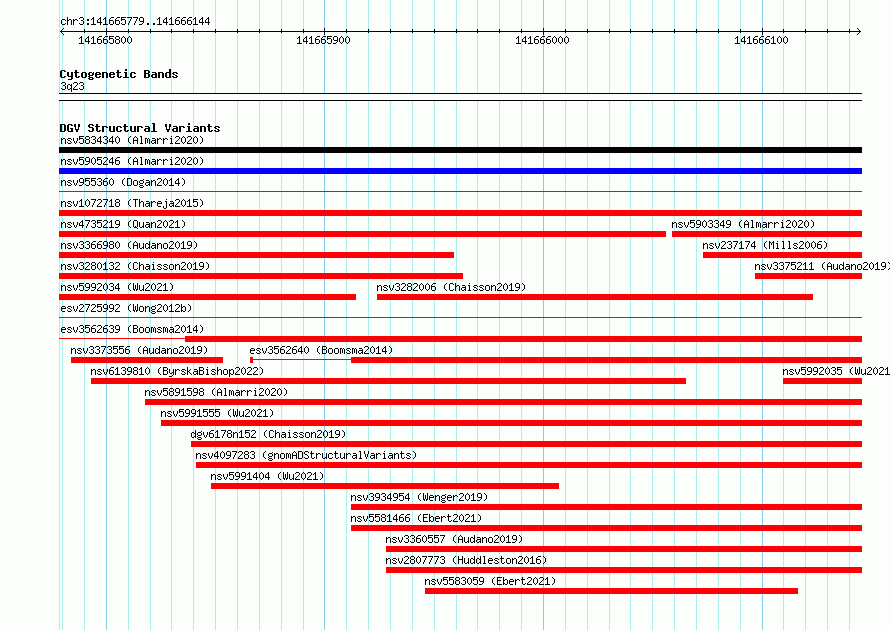Click ruler position 141666000
Viewport: 890px width, 630px height.
click(x=542, y=40)
